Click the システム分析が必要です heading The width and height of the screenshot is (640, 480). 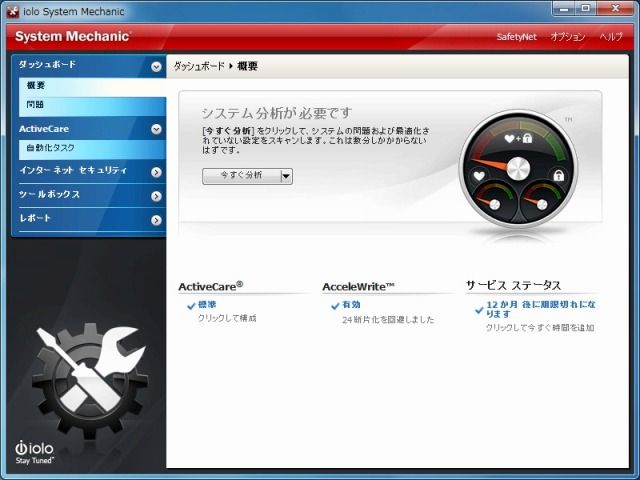[x=277, y=113]
